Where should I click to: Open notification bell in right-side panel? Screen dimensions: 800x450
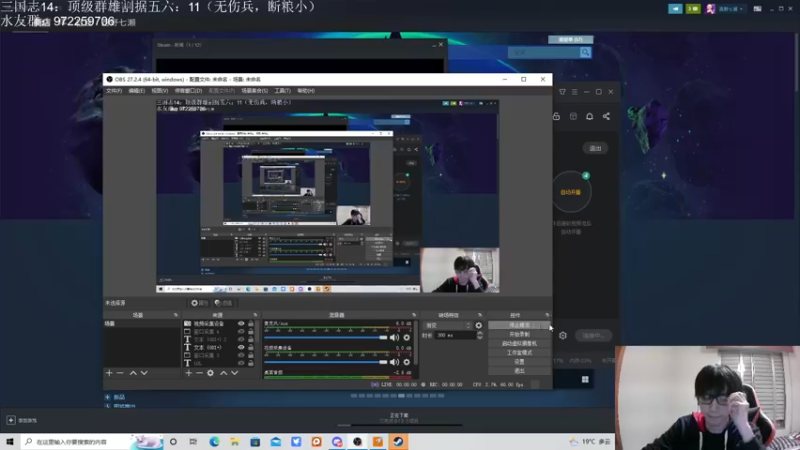point(589,116)
